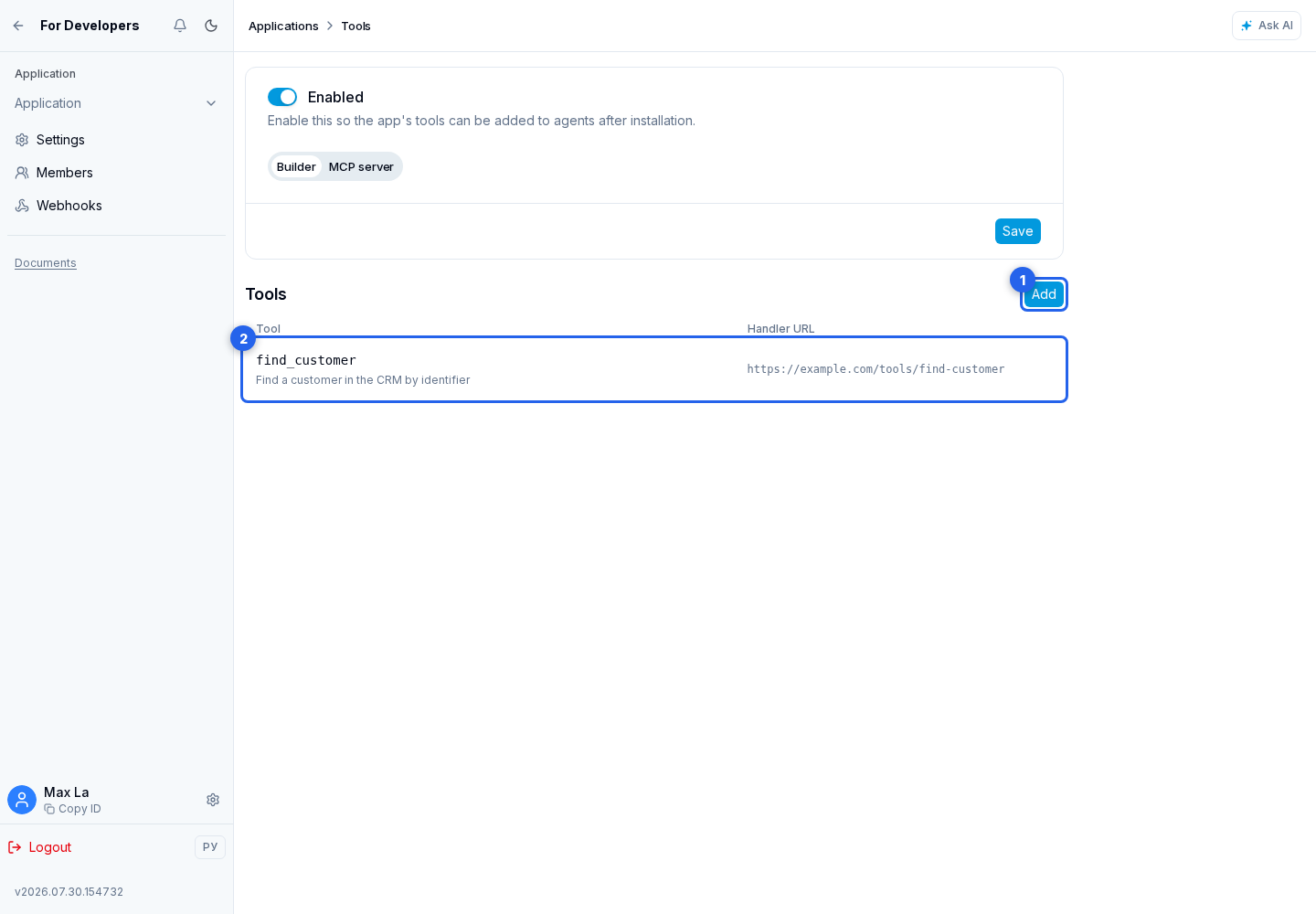This screenshot has height=914, width=1316.
Task: Click the Members people icon
Action: point(22,173)
